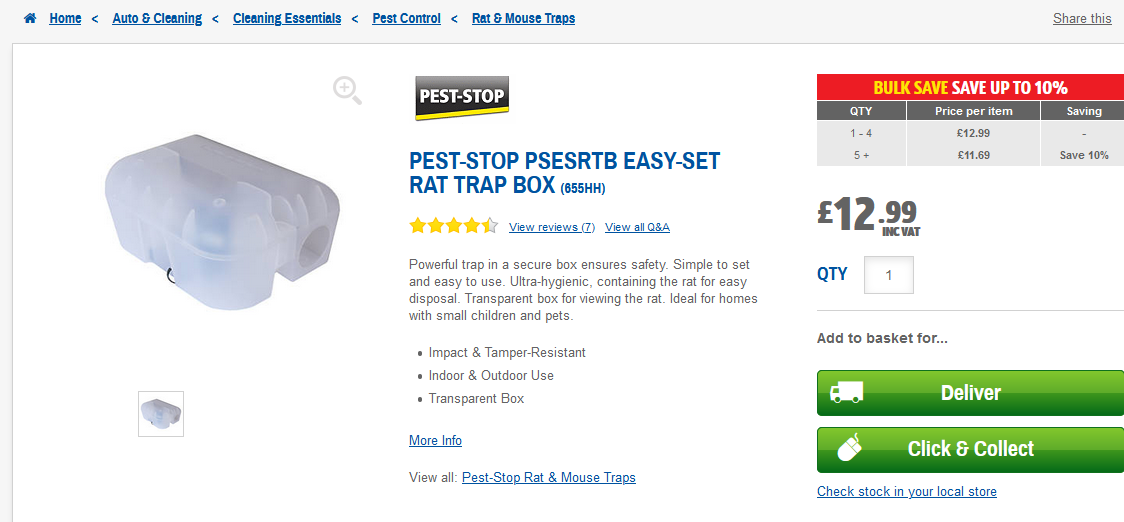
Task: Click the delivery truck icon
Action: tap(846, 392)
